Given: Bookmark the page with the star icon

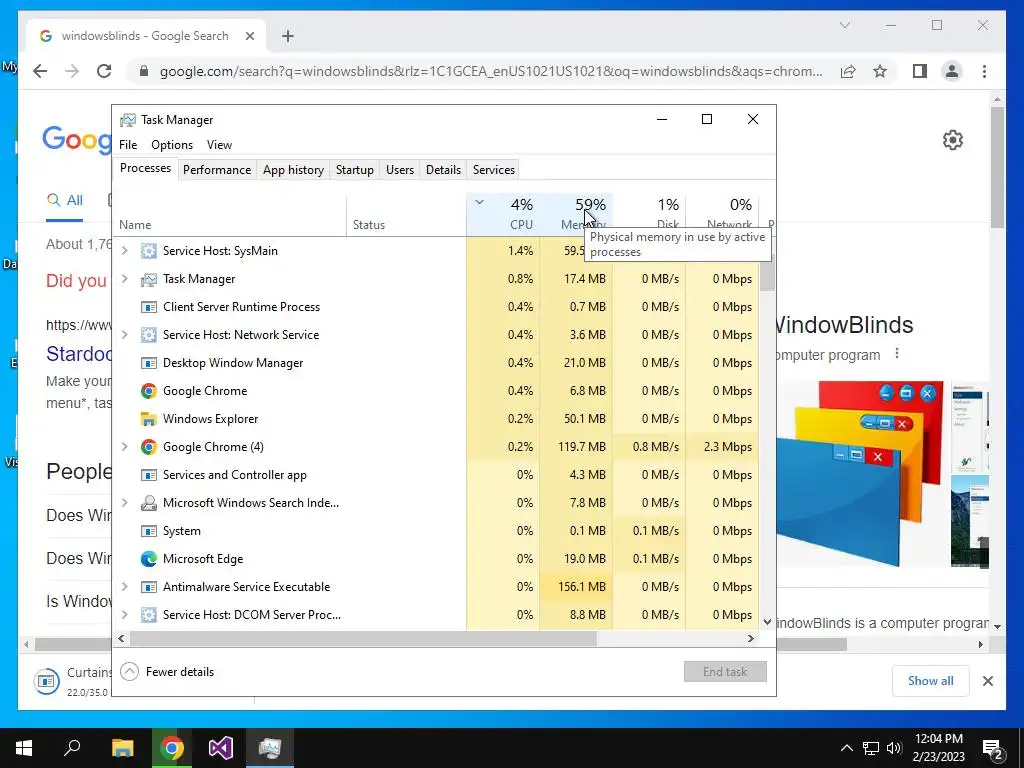Looking at the screenshot, I should coord(880,71).
